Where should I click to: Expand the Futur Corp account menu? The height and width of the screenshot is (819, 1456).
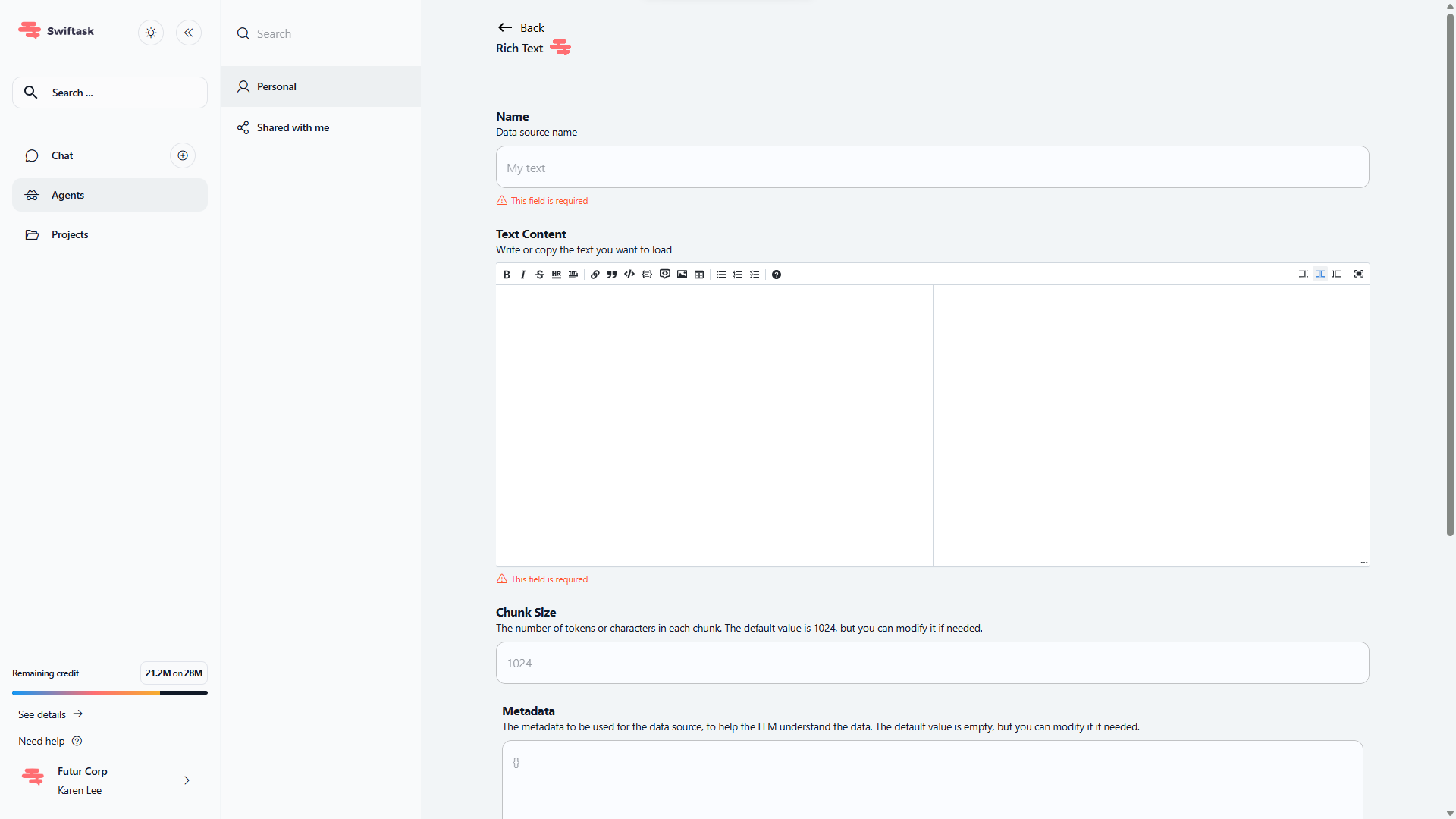[x=187, y=780]
